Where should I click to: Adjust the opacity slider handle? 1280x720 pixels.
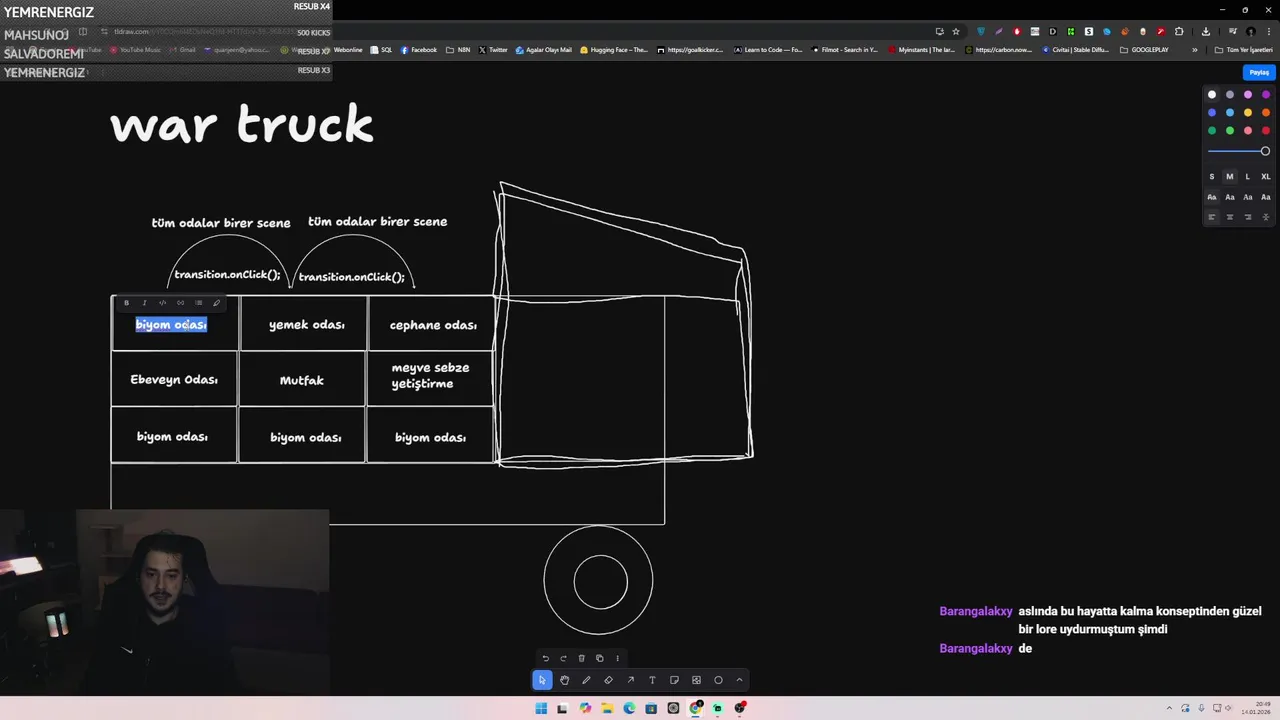pyautogui.click(x=1265, y=151)
